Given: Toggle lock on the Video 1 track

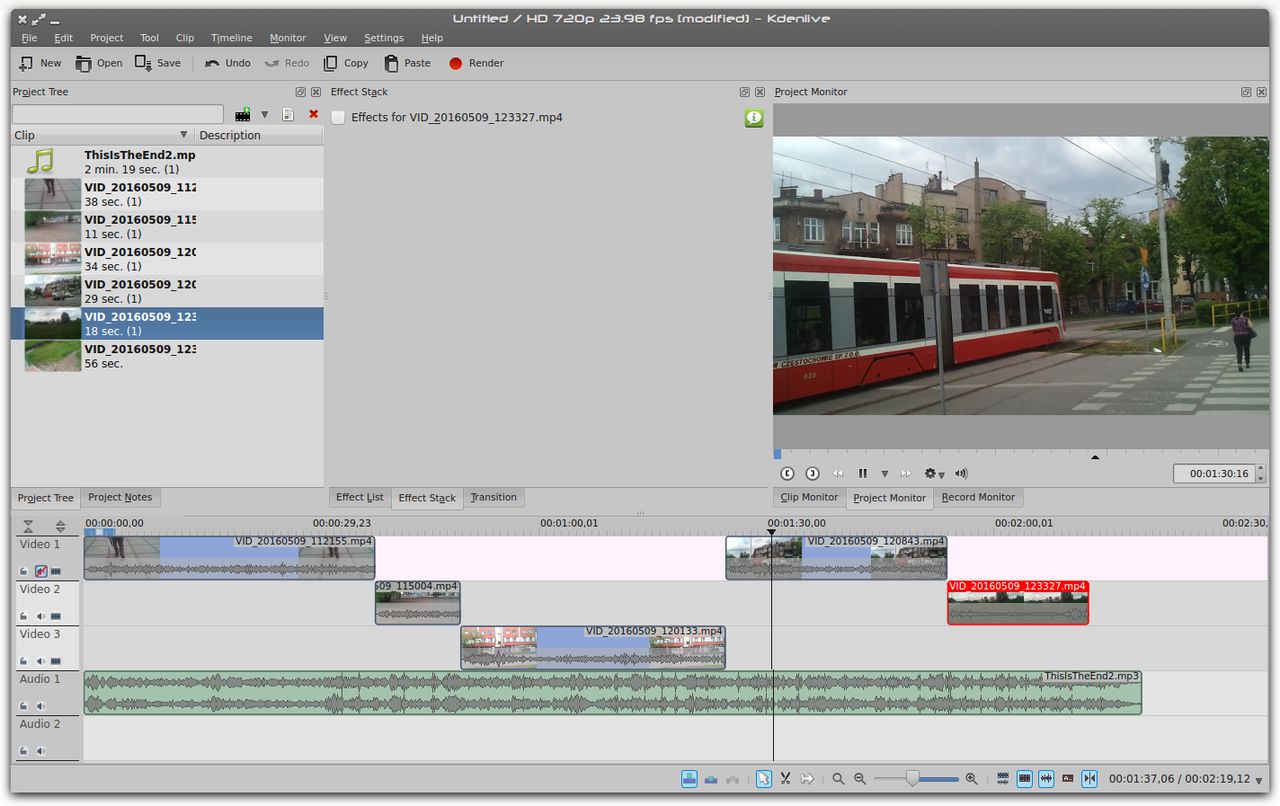Looking at the screenshot, I should pos(24,571).
